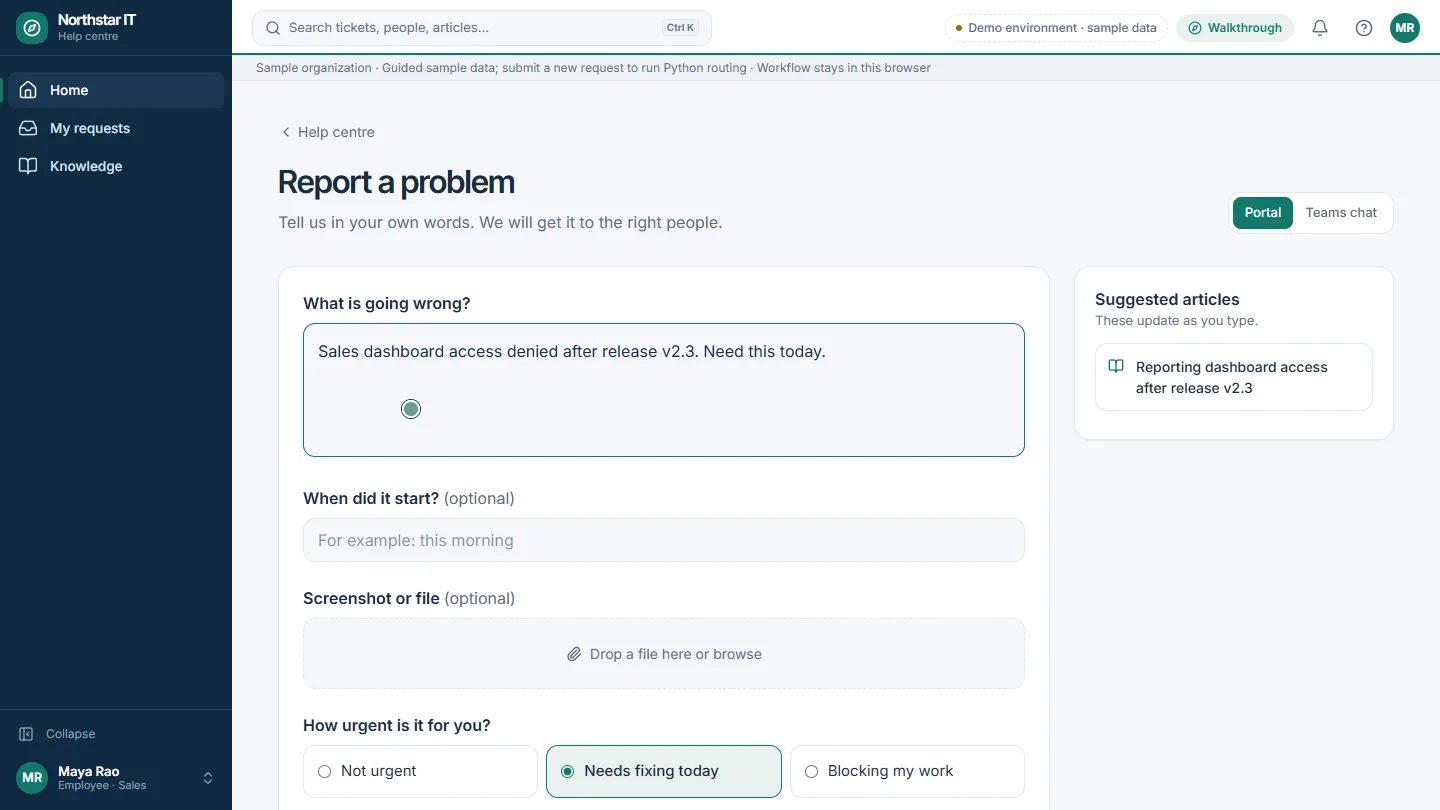Image resolution: width=1440 pixels, height=810 pixels.
Task: Select the Blocking my work option
Action: [907, 771]
